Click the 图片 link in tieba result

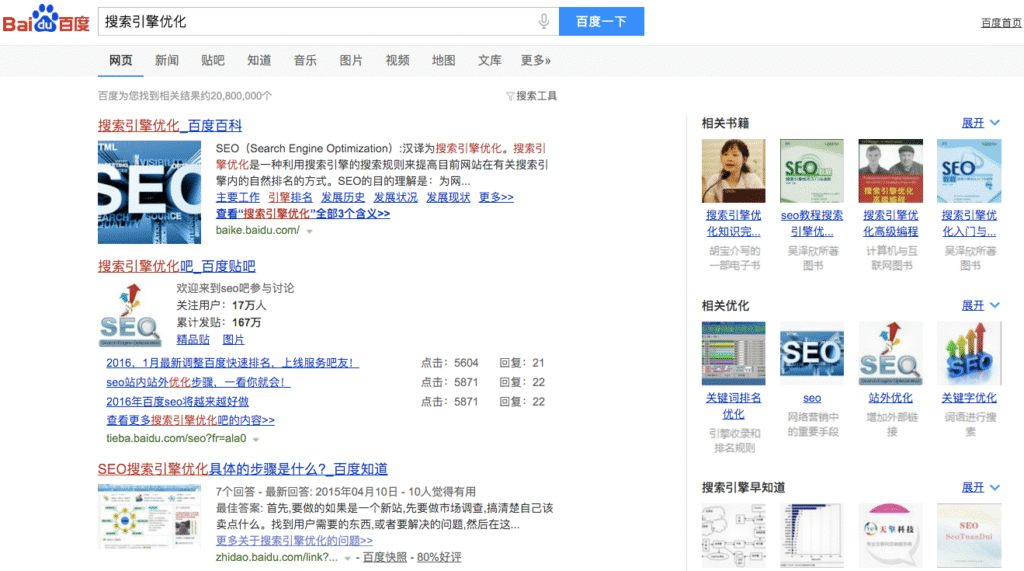(x=233, y=339)
